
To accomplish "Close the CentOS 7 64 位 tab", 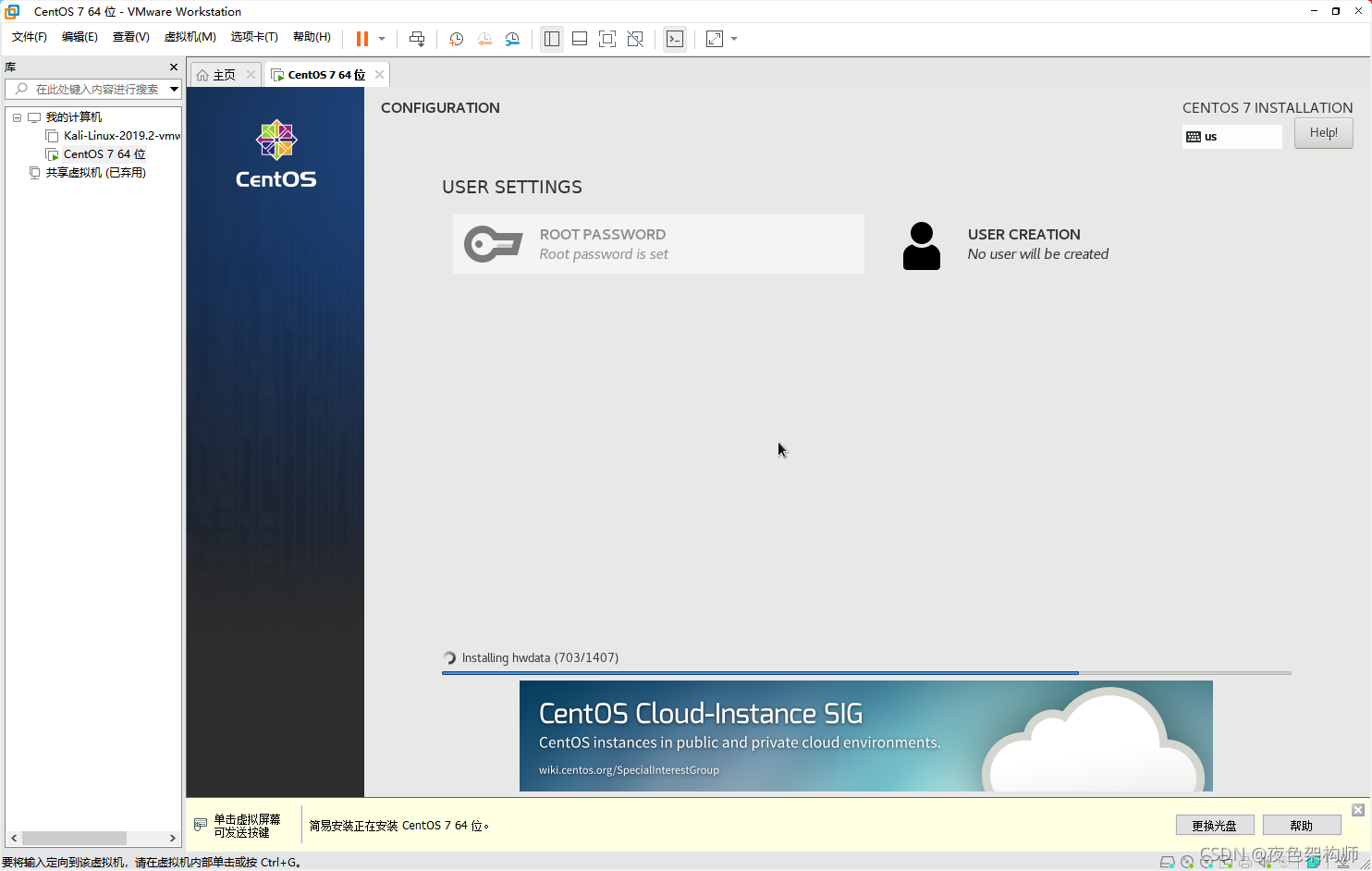I will click(x=379, y=75).
